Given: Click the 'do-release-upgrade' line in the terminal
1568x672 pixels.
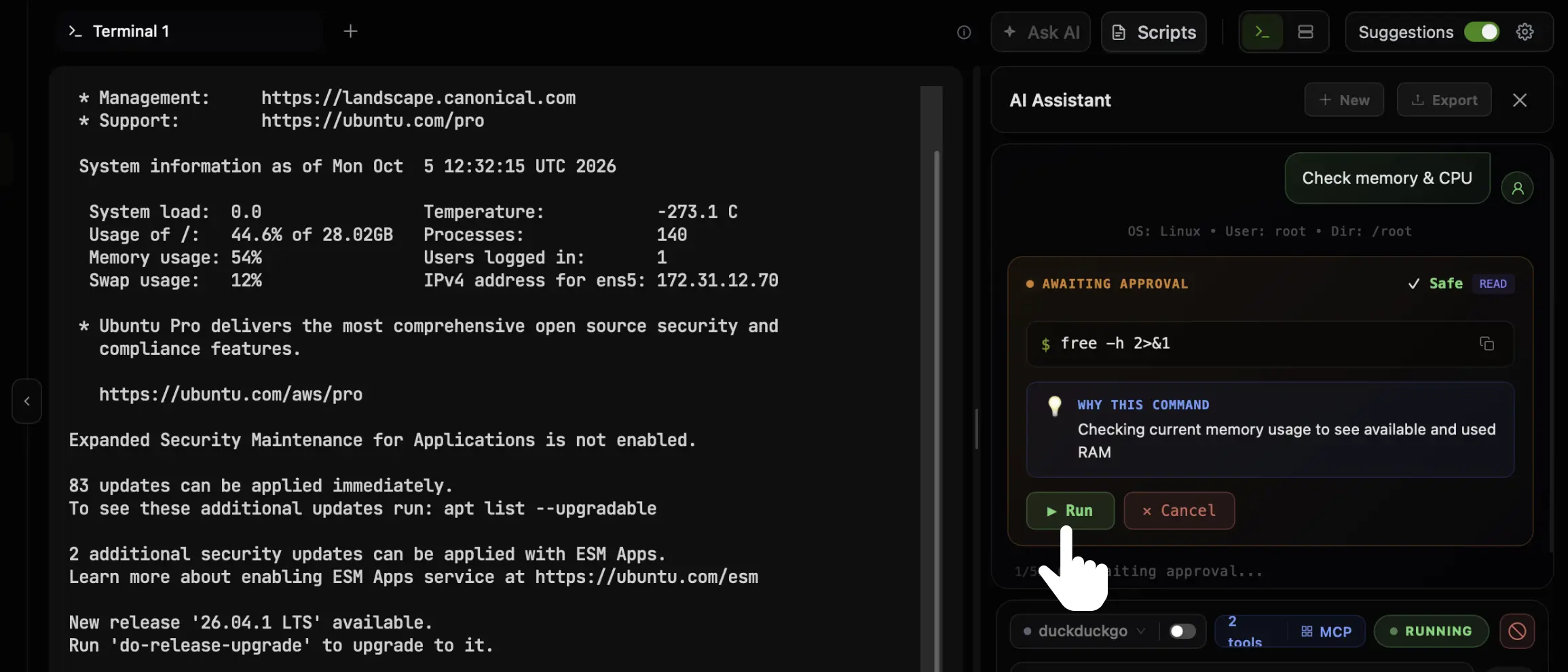Looking at the screenshot, I should (281, 646).
